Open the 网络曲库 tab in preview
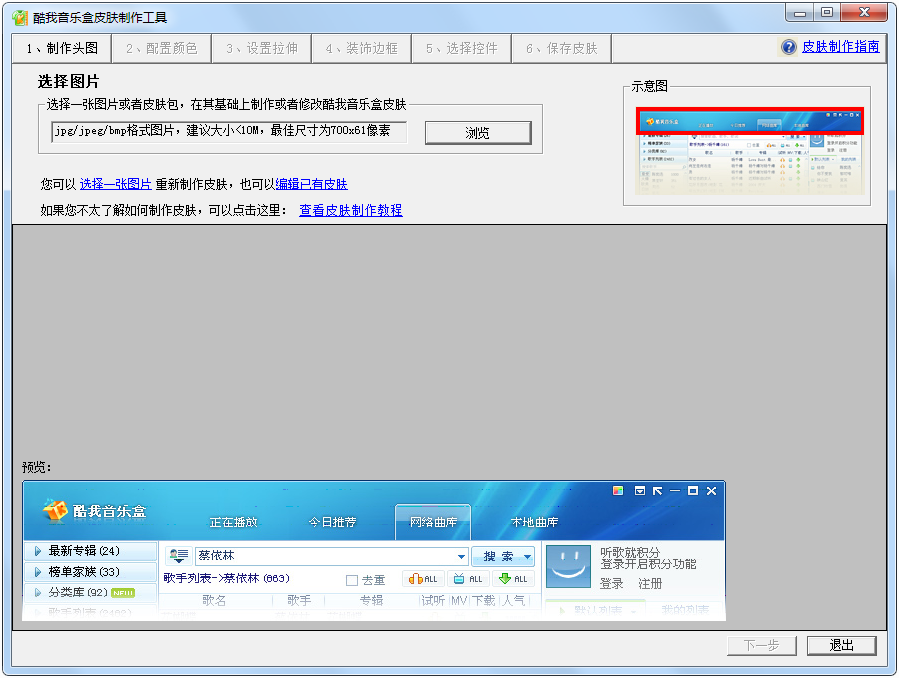This screenshot has height=678, width=899. point(433,522)
